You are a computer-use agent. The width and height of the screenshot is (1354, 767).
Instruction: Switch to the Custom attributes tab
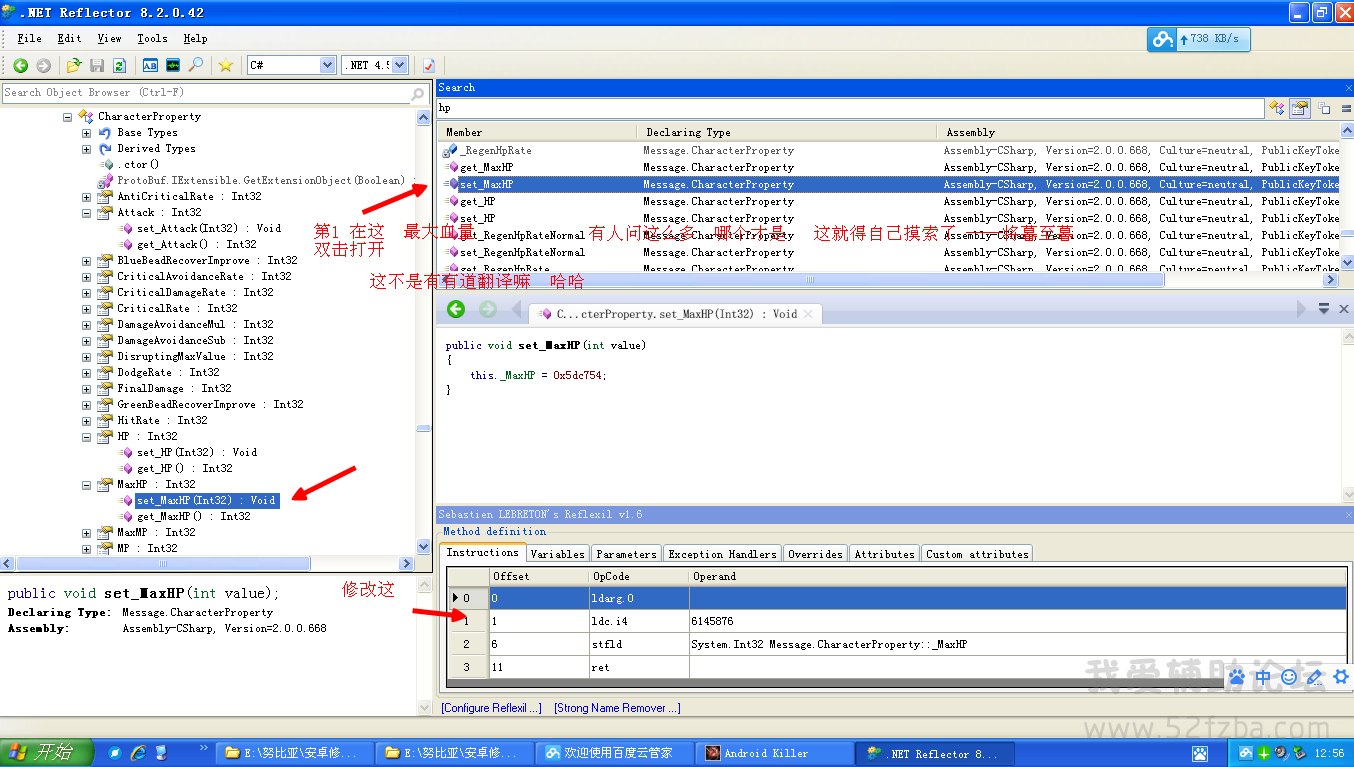976,554
